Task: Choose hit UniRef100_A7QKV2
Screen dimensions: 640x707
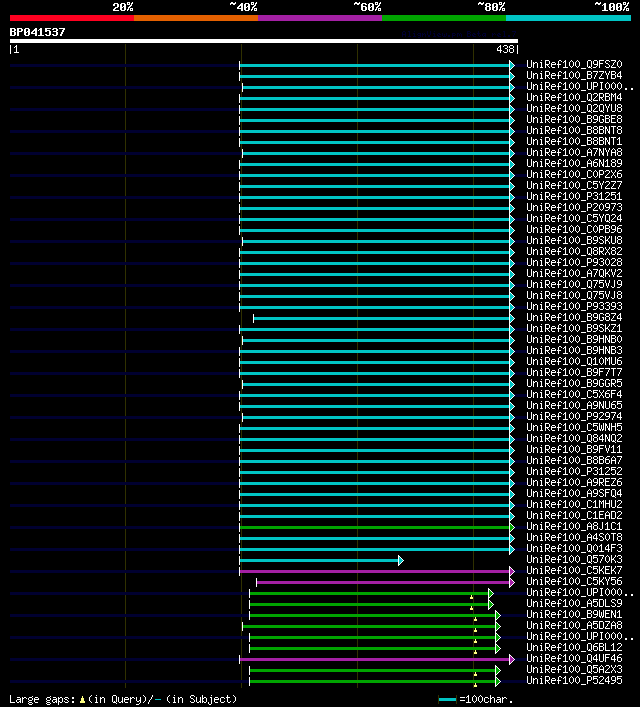Action: tap(574, 273)
